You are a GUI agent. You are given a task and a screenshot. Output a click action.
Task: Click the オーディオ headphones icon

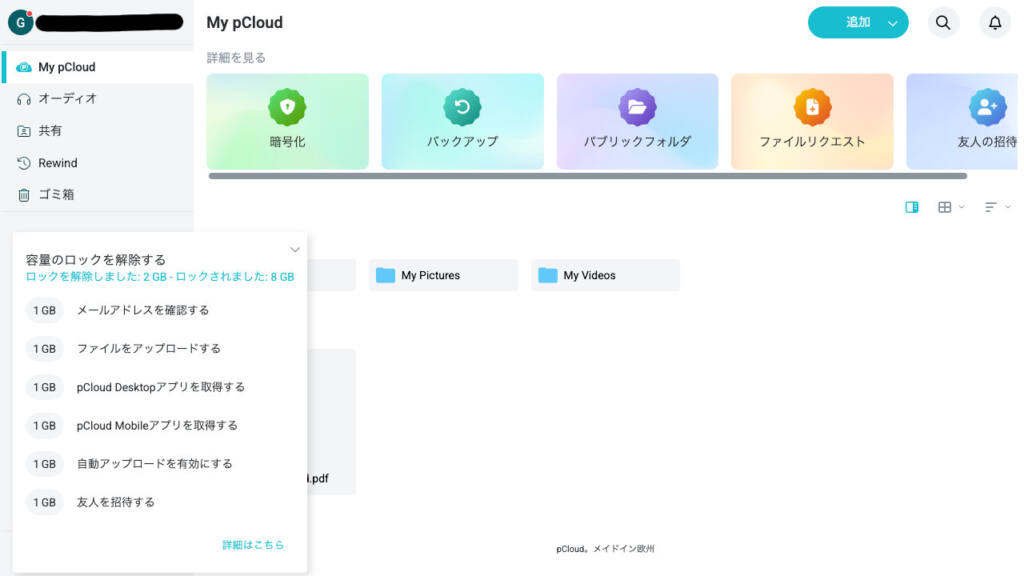24,99
